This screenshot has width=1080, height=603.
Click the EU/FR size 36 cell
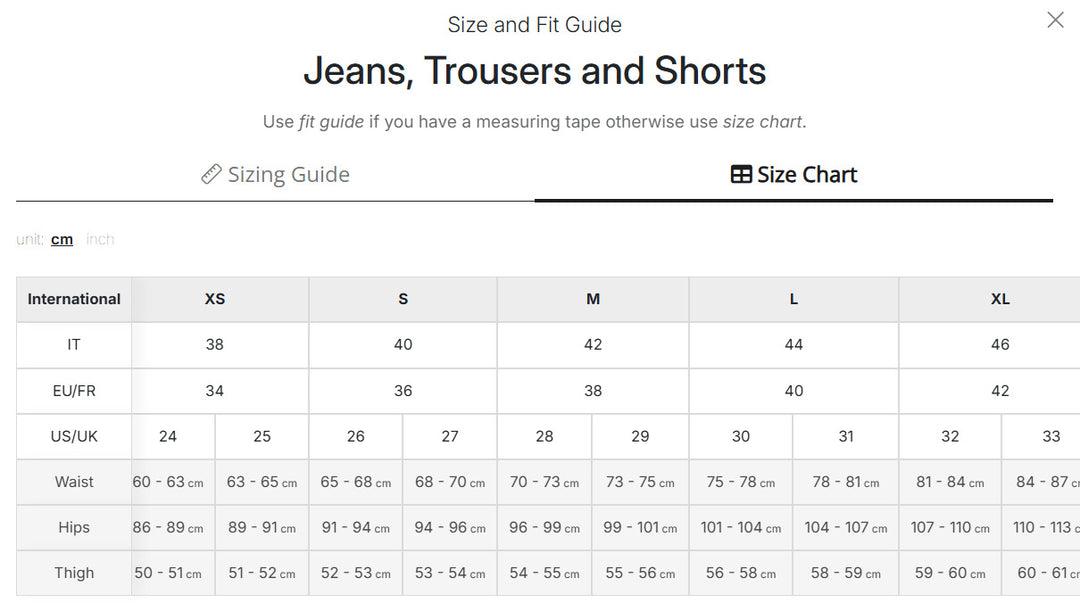pos(403,391)
